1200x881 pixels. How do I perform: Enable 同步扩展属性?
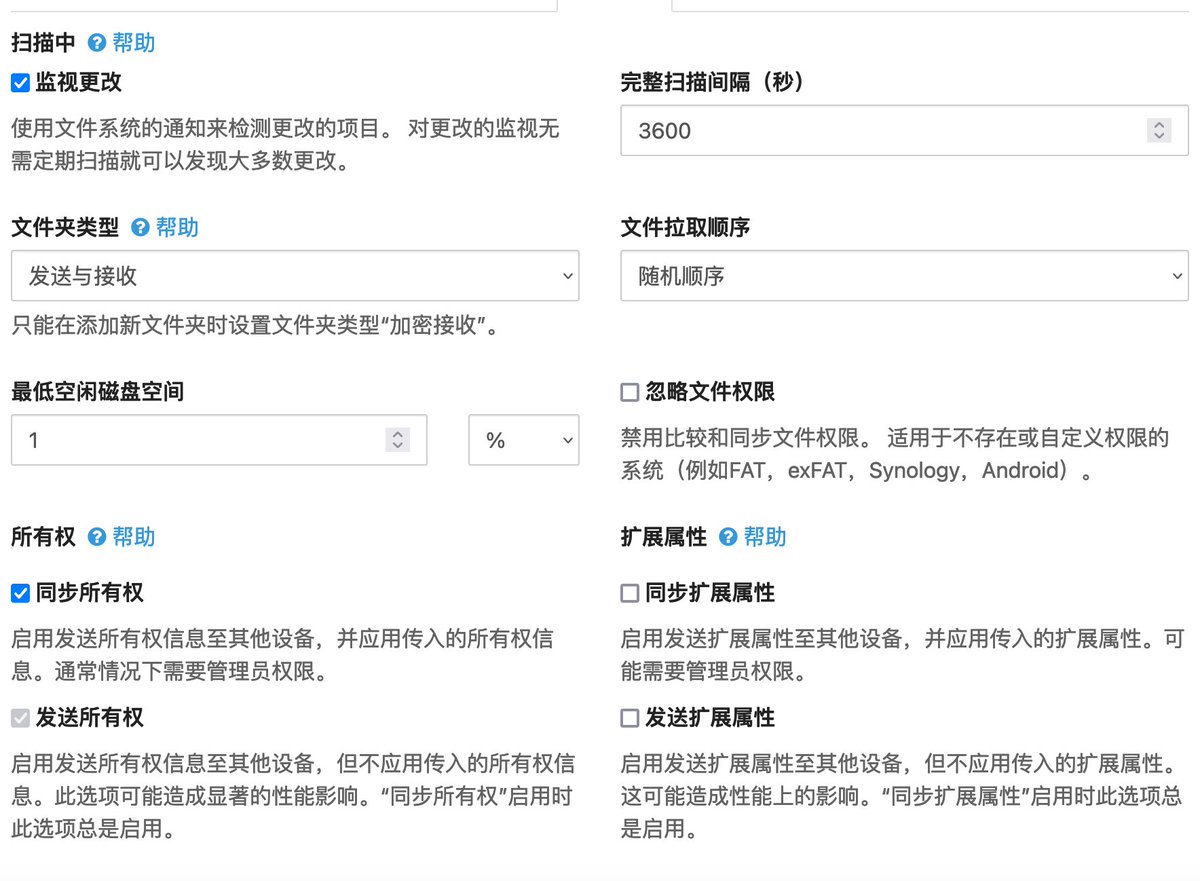click(x=630, y=592)
